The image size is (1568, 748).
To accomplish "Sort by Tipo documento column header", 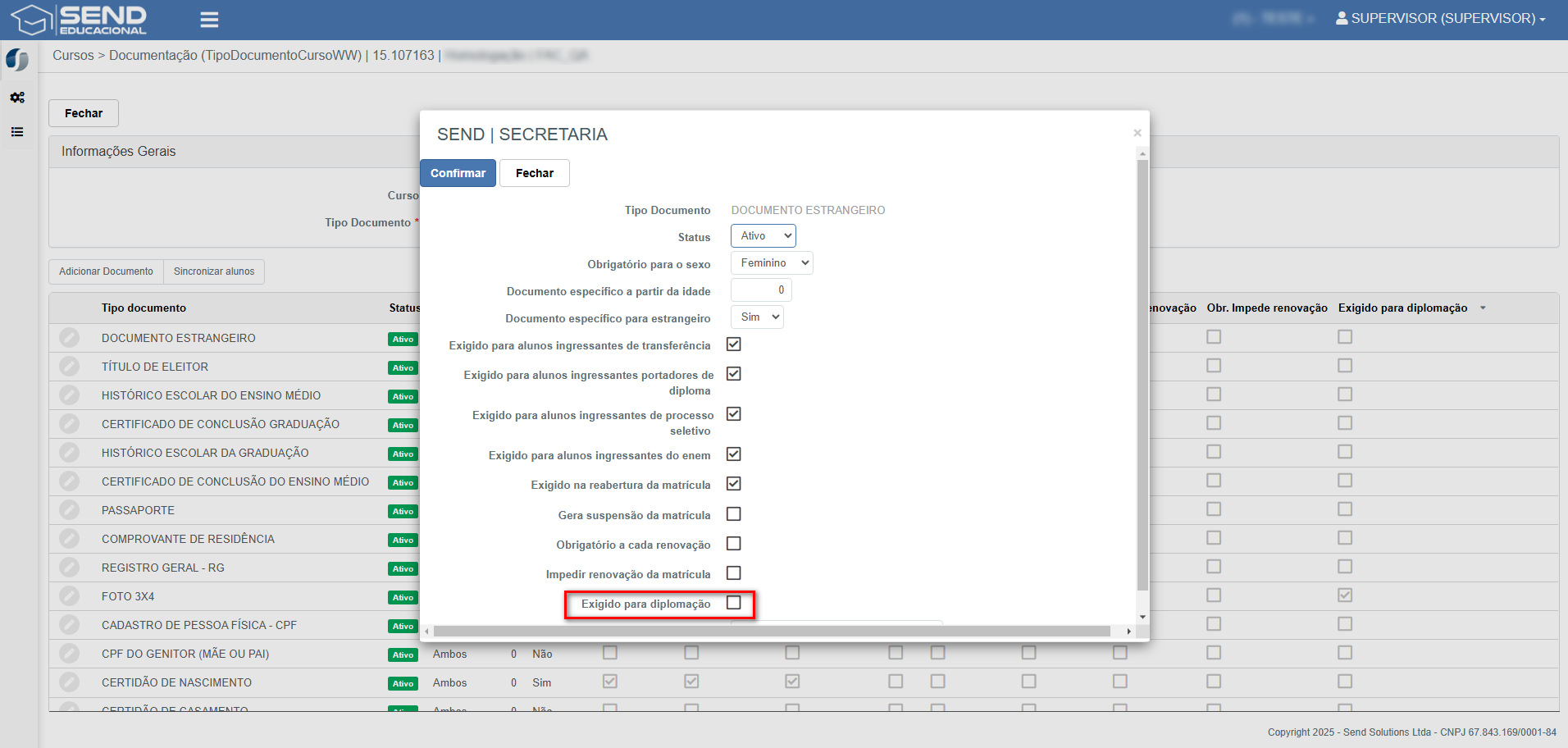I will [x=144, y=308].
